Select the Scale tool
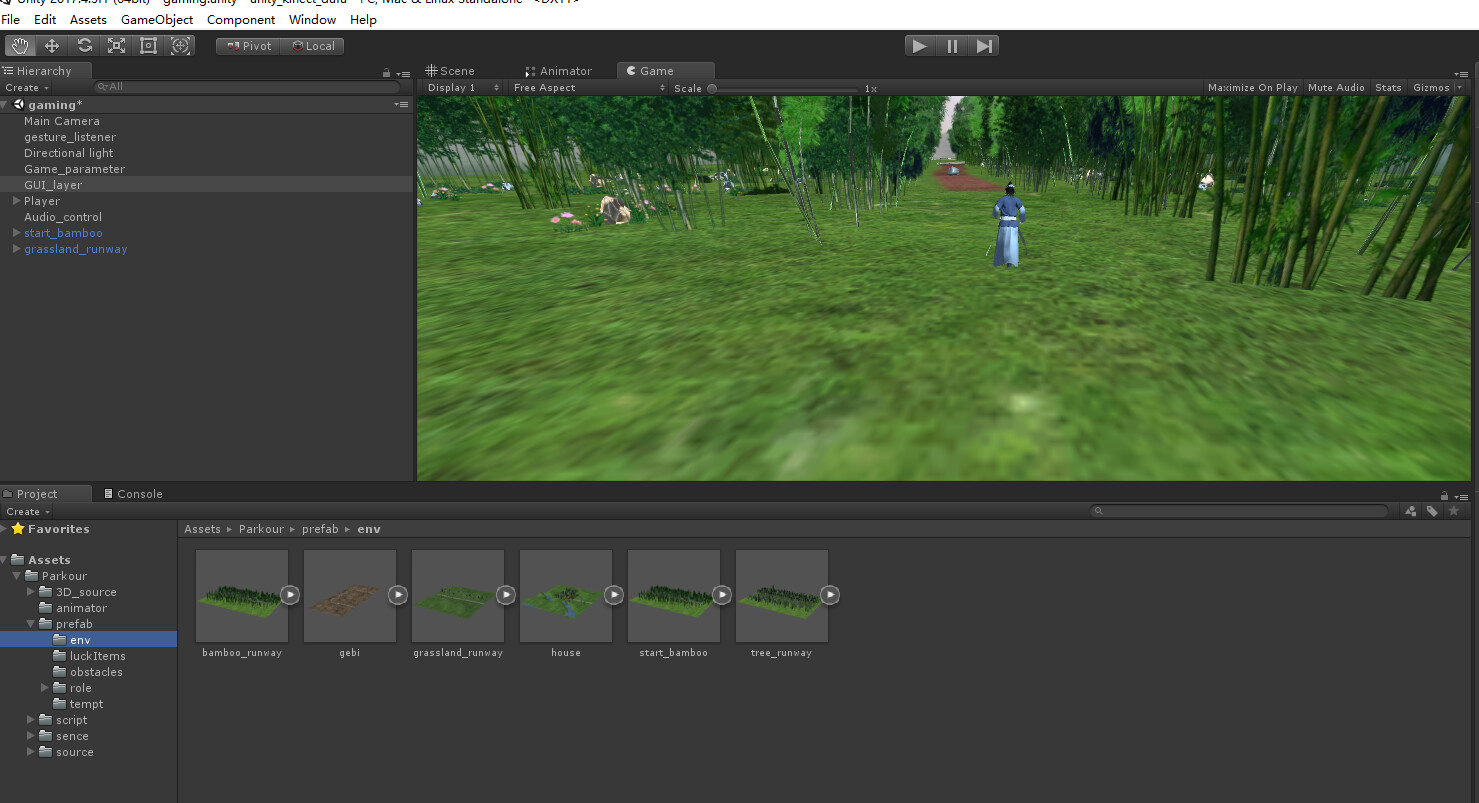The height and width of the screenshot is (803, 1479). coord(116,45)
